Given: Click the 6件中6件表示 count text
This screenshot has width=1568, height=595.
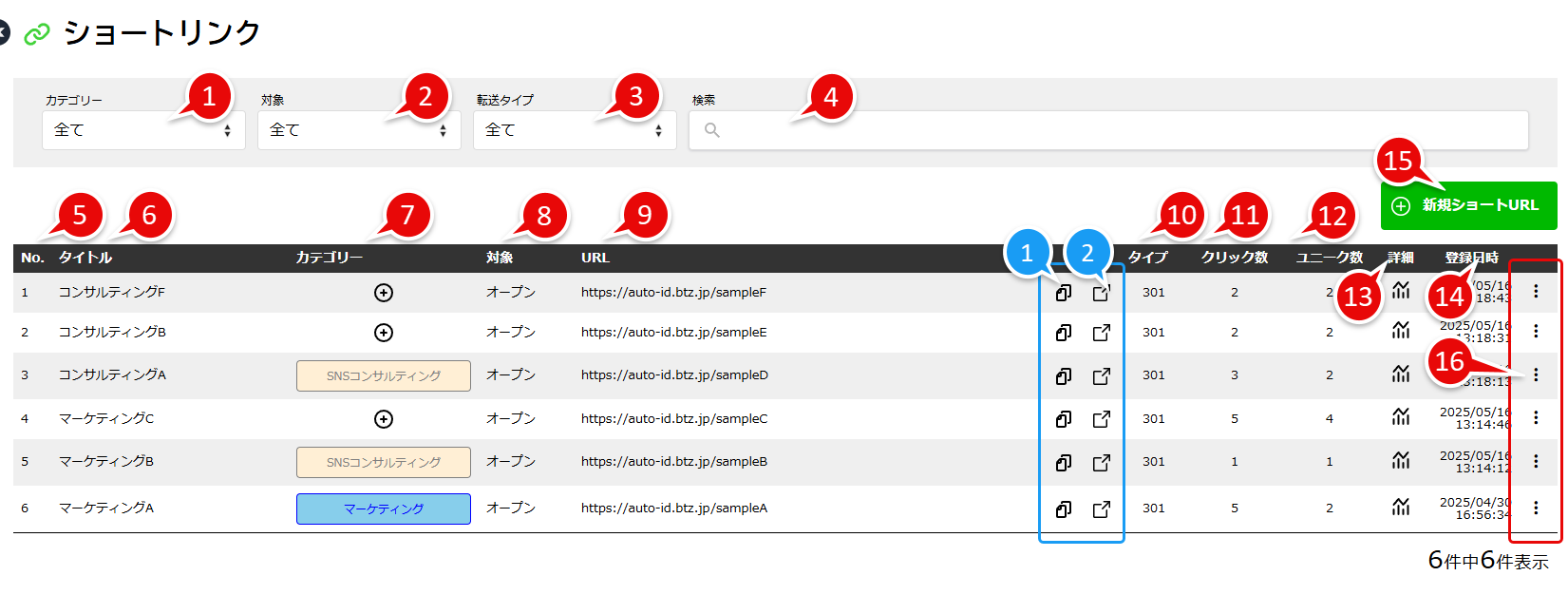Looking at the screenshot, I should (x=1488, y=561).
